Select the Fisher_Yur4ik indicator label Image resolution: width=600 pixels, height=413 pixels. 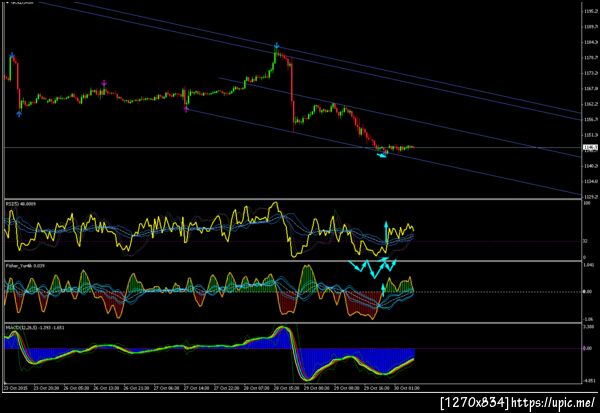(x=25, y=265)
